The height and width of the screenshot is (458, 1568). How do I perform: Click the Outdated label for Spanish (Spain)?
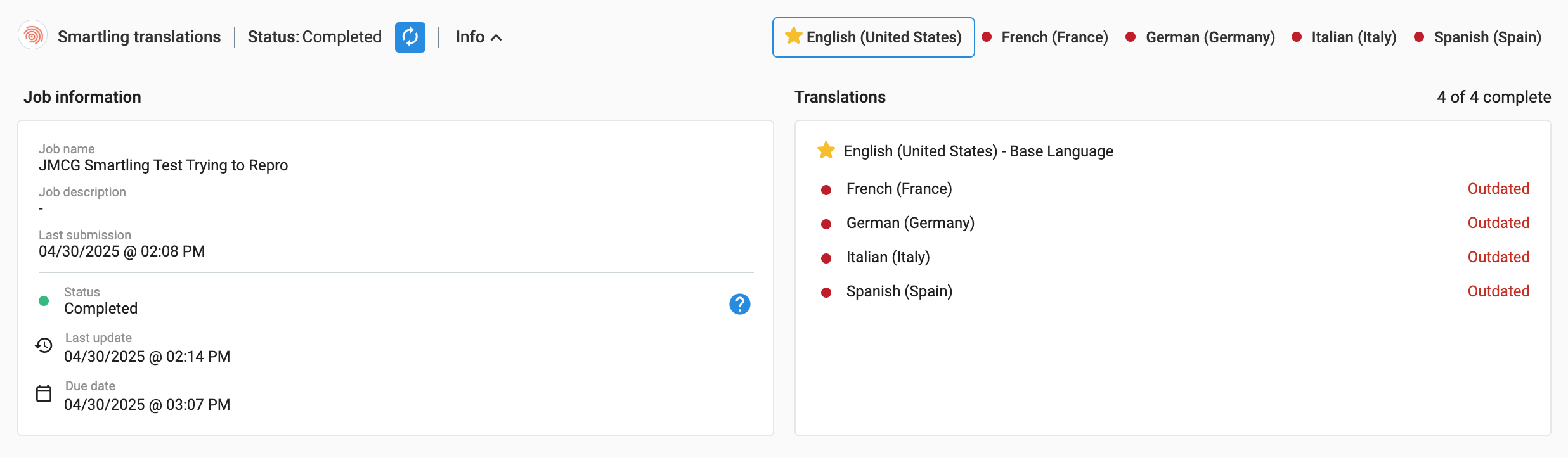click(1498, 291)
